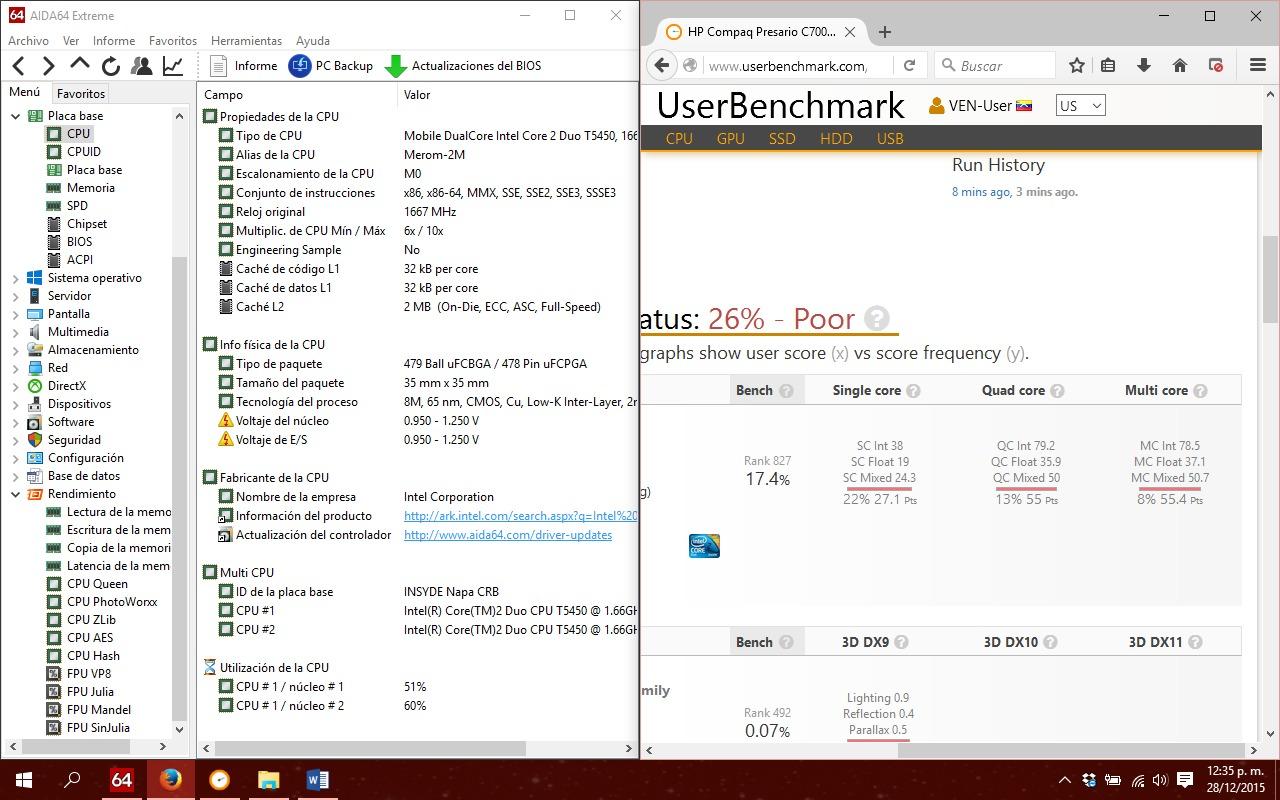Click the Firefox Buscar search field

[x=996, y=65]
